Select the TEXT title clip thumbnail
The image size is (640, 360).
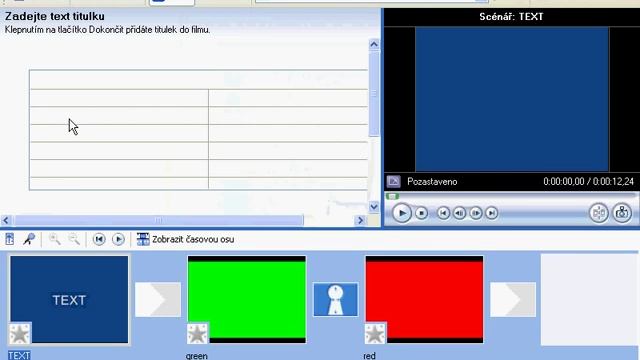pyautogui.click(x=69, y=300)
